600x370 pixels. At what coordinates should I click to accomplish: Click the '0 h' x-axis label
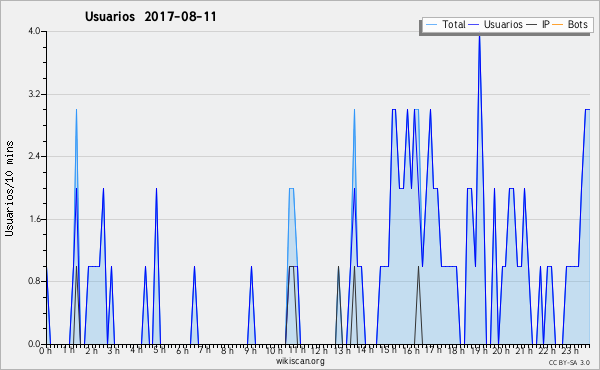click(46, 350)
